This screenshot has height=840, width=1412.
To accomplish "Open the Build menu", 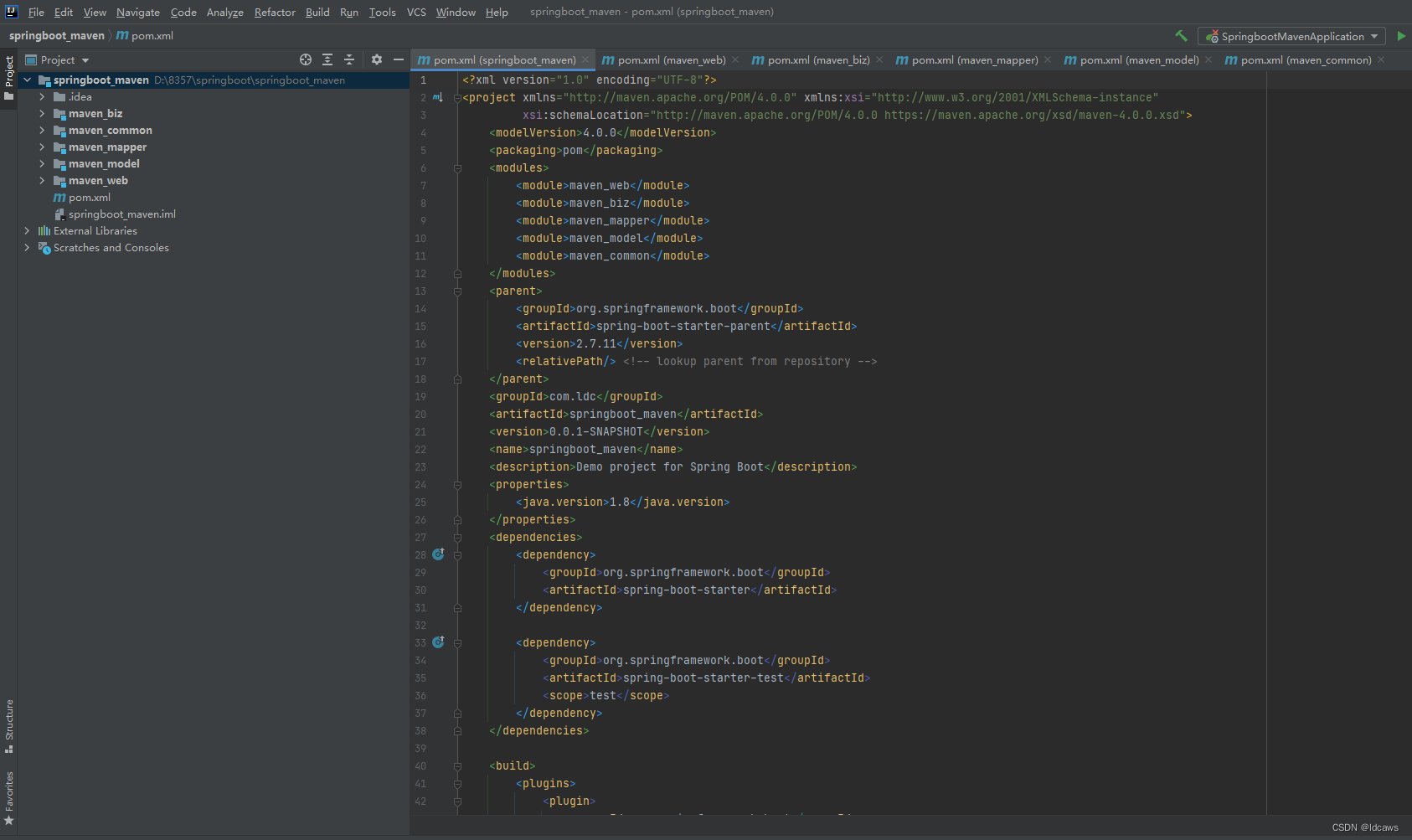I will tap(317, 12).
